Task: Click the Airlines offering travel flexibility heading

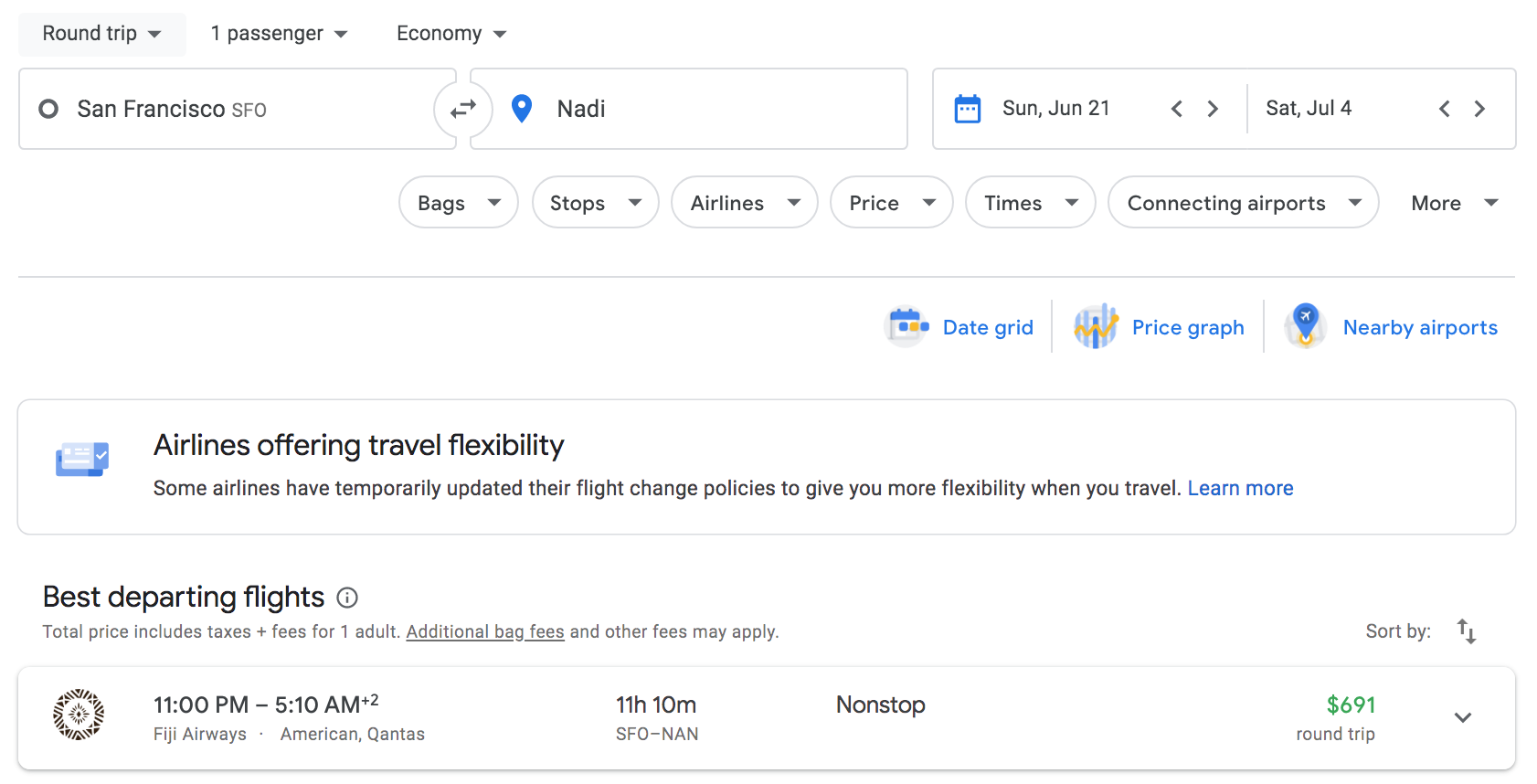Action: 359,445
